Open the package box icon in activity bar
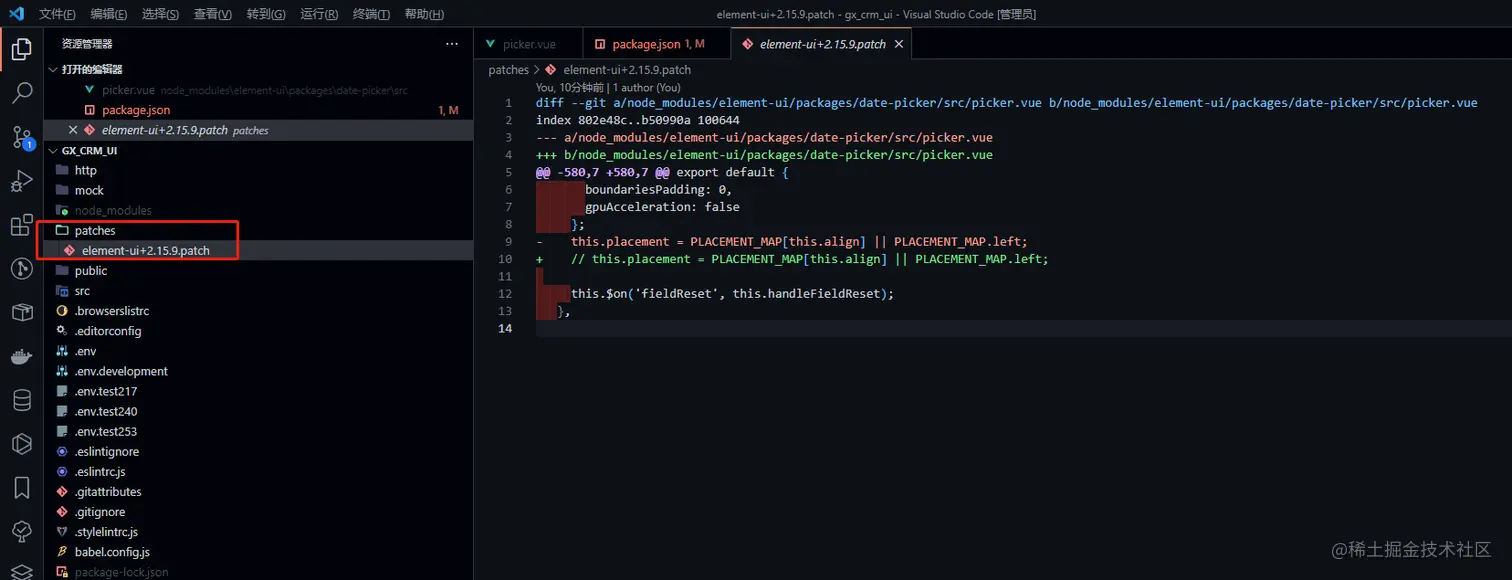Image resolution: width=1512 pixels, height=580 pixels. point(21,313)
